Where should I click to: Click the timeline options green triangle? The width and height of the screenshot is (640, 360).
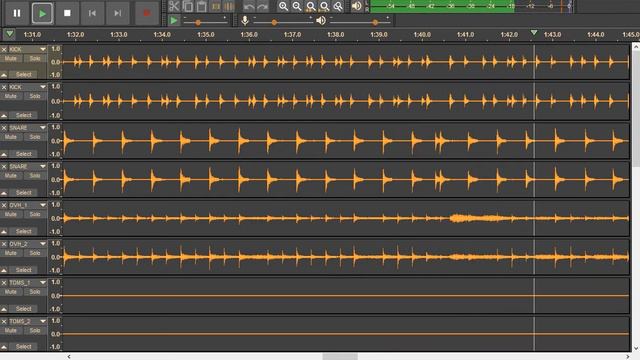9,34
